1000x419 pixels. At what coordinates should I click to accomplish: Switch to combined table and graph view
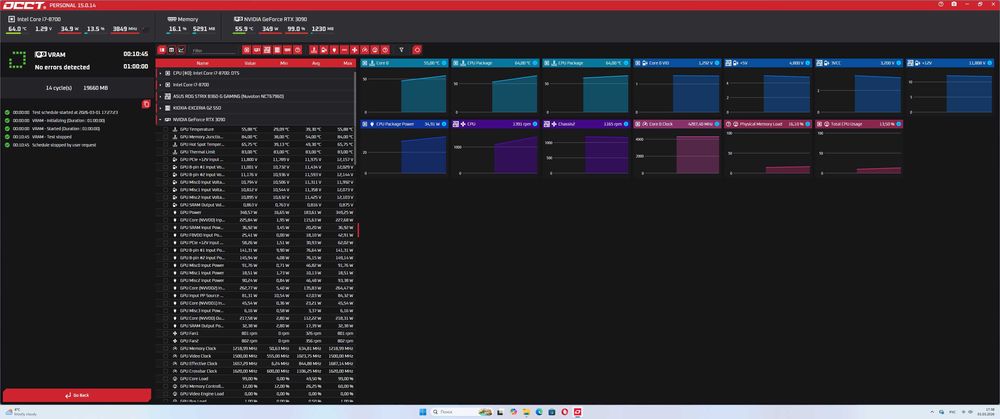(x=162, y=49)
